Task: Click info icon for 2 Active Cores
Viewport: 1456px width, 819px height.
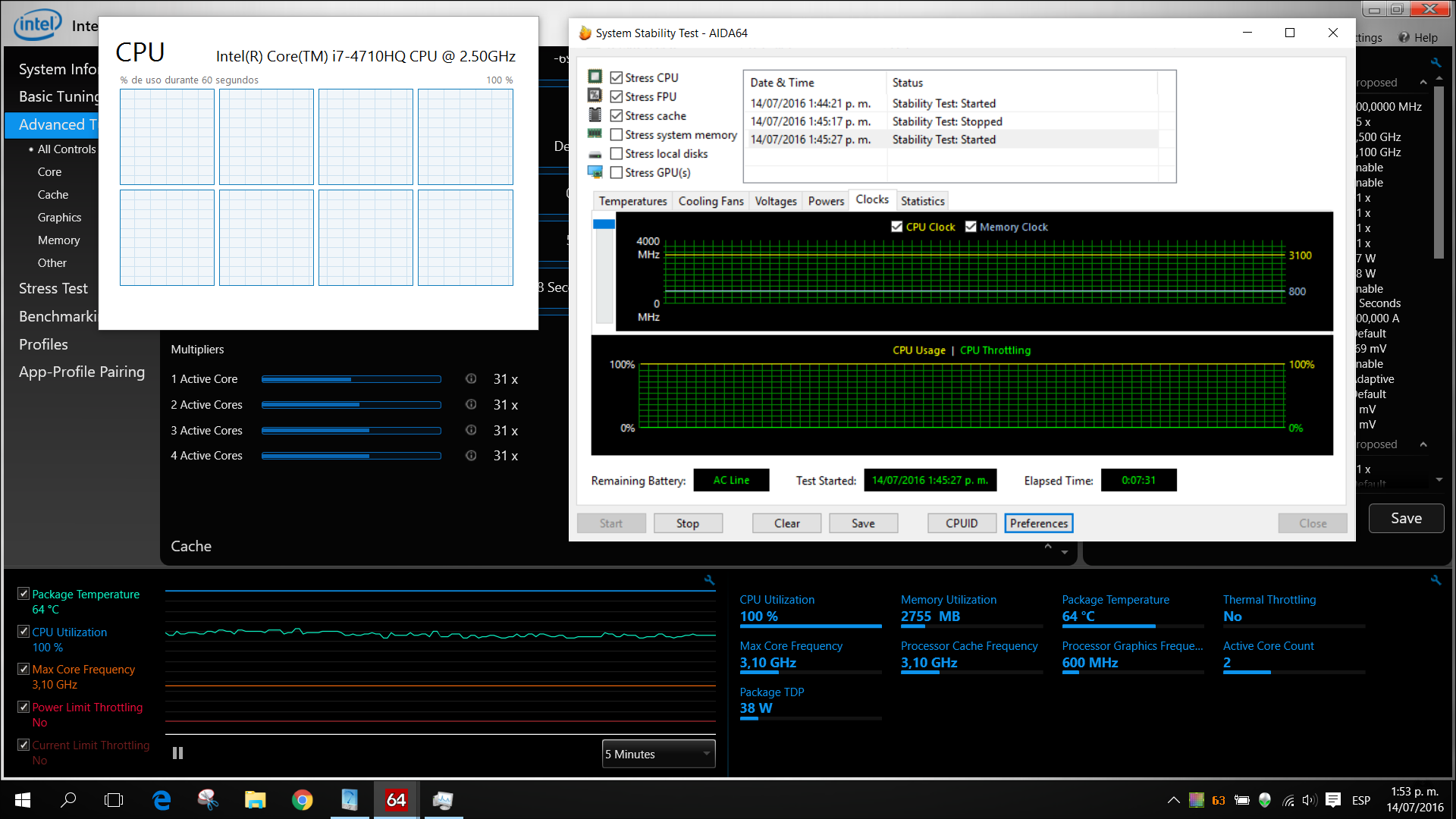Action: (x=471, y=404)
